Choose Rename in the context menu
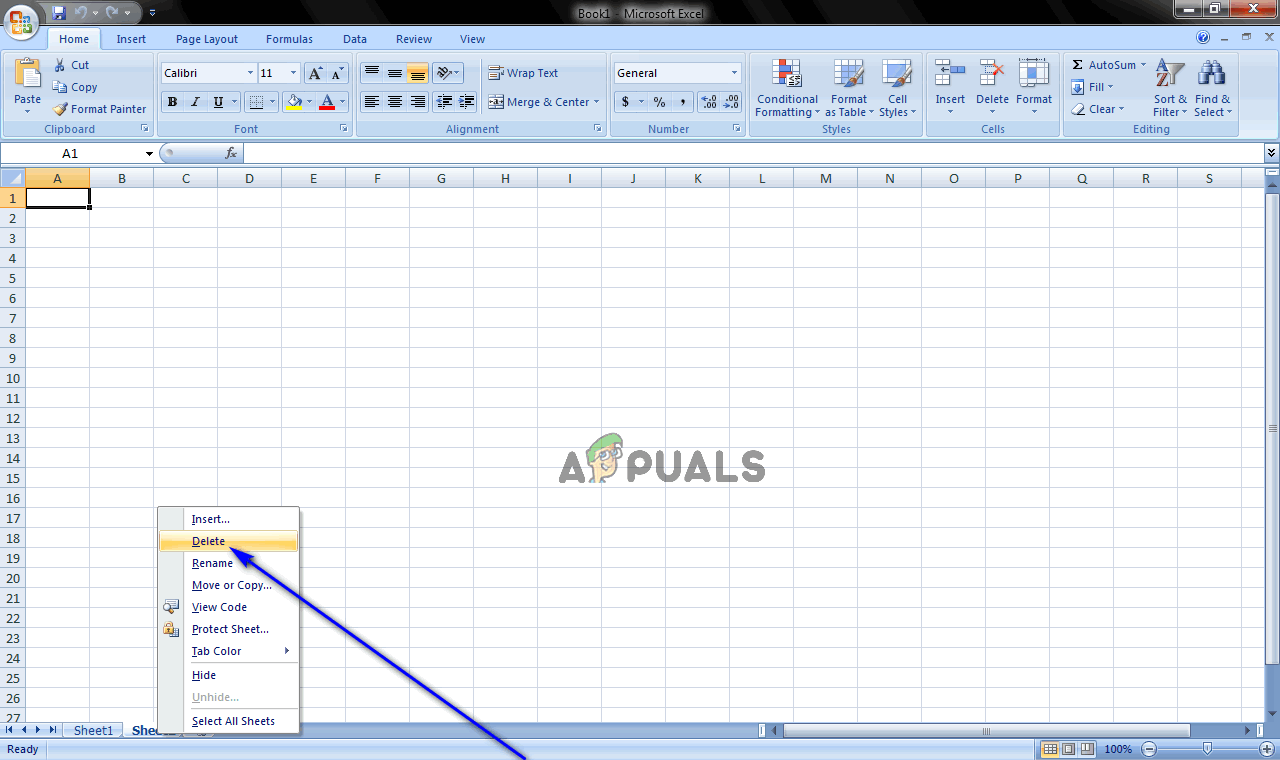Viewport: 1280px width, 760px height. click(x=228, y=563)
